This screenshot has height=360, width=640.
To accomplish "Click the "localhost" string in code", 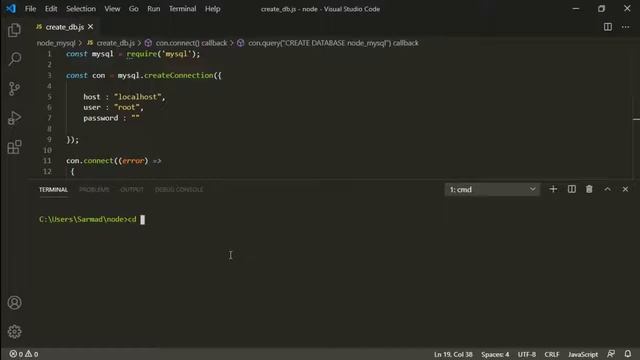I will pyautogui.click(x=138, y=97).
